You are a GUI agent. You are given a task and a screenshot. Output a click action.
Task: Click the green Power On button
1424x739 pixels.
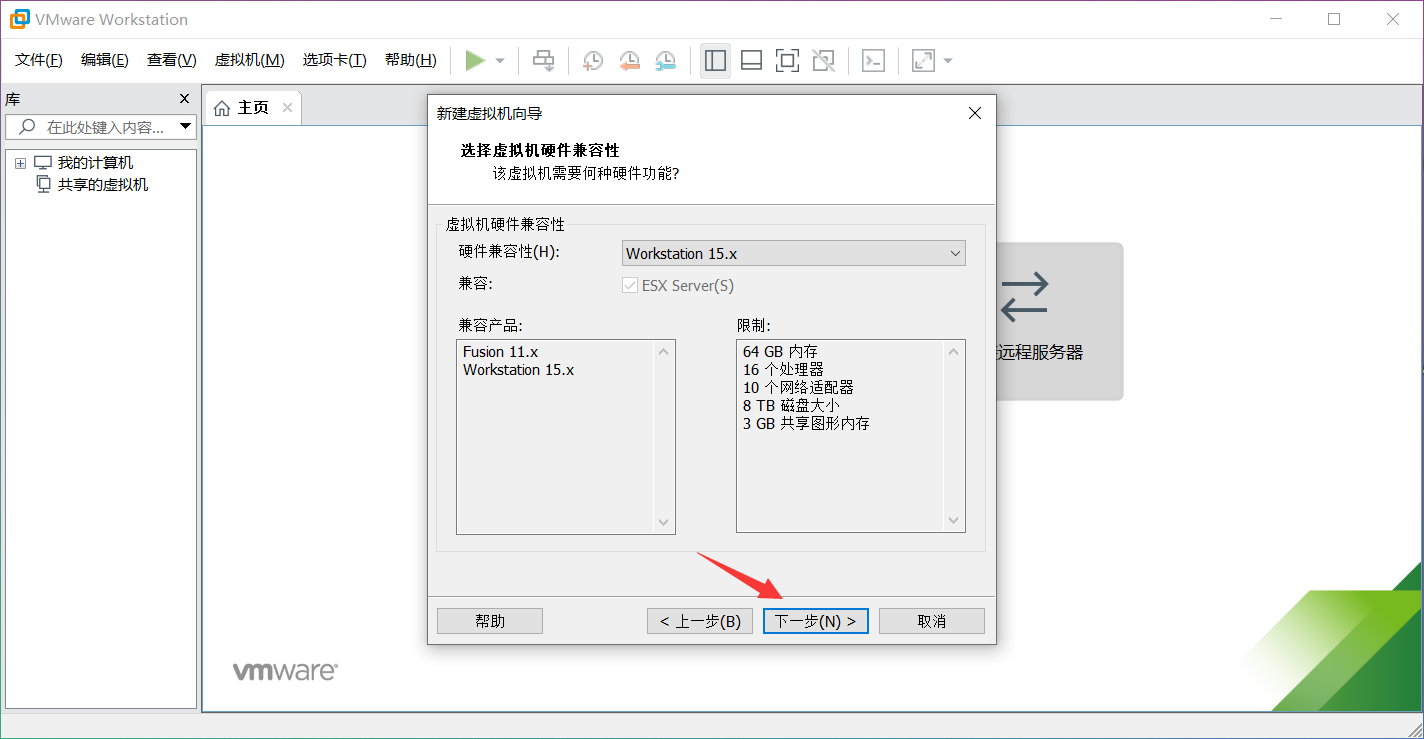[x=477, y=60]
